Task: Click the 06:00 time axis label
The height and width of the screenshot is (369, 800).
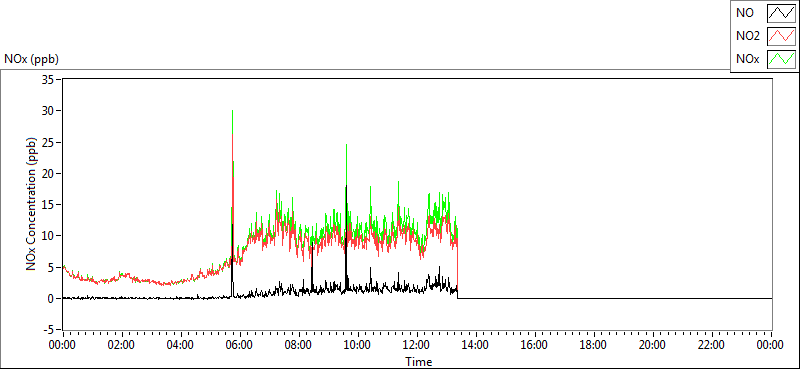Action: coord(240,345)
